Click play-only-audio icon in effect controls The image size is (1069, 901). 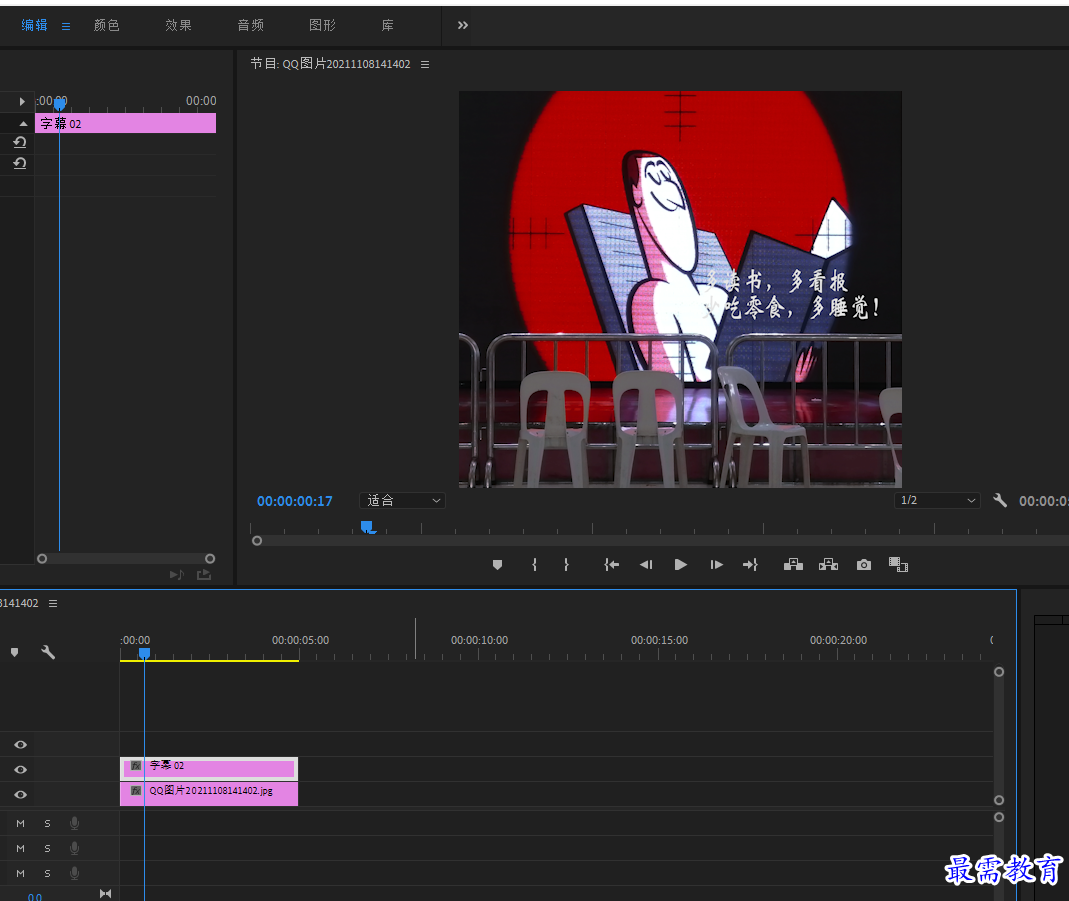[177, 575]
